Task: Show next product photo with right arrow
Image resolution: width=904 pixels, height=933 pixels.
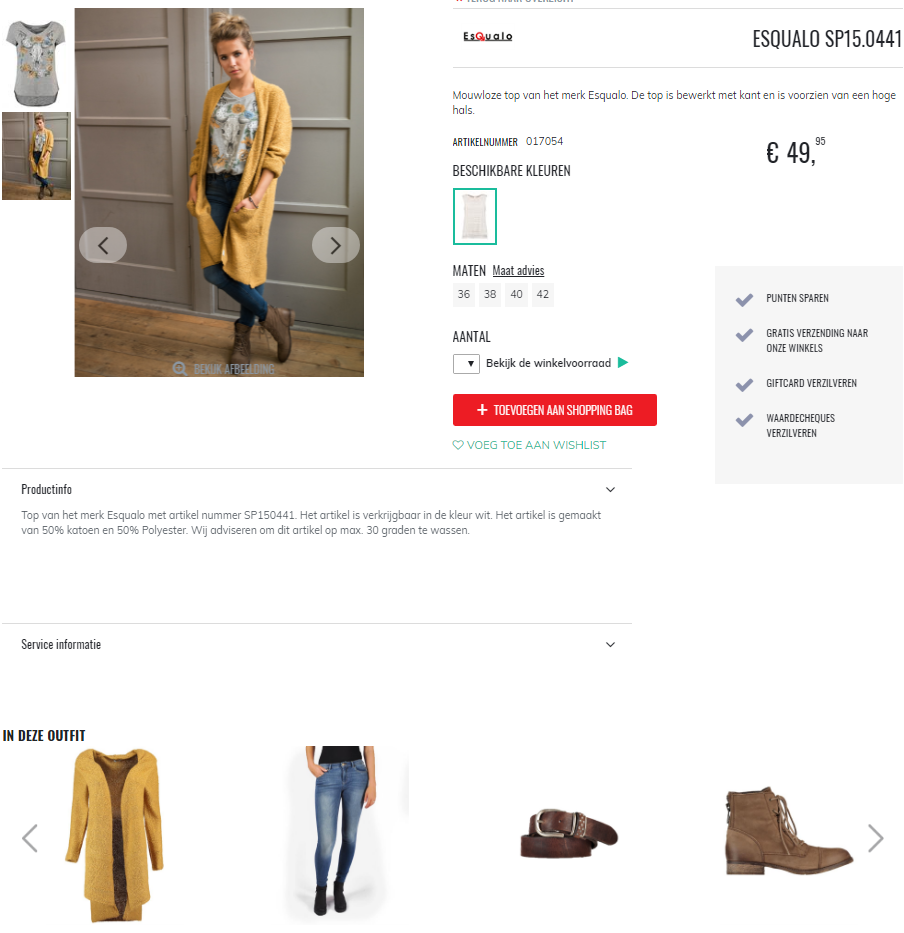Action: coord(336,245)
